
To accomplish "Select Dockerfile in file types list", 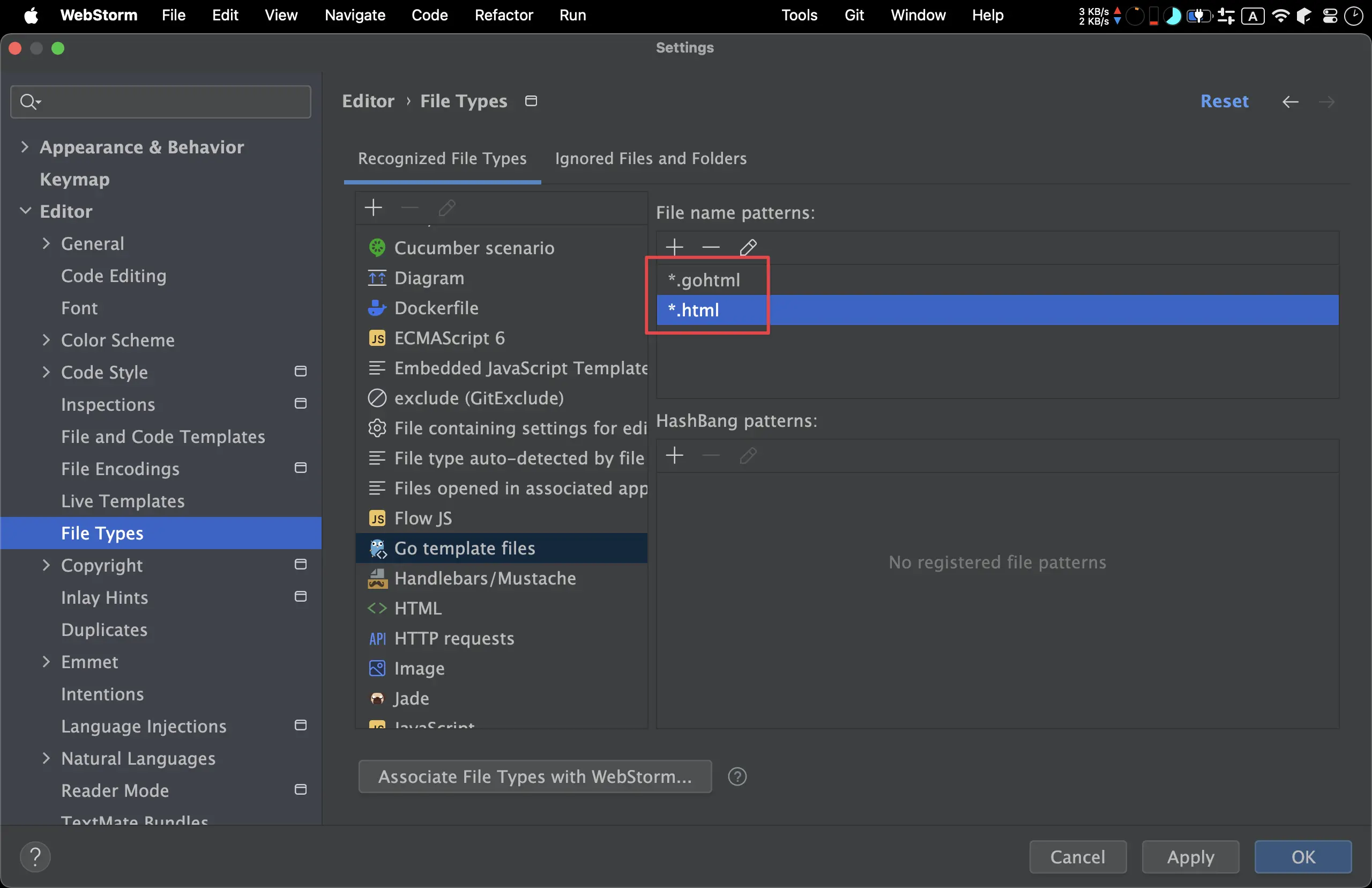I will 436,308.
